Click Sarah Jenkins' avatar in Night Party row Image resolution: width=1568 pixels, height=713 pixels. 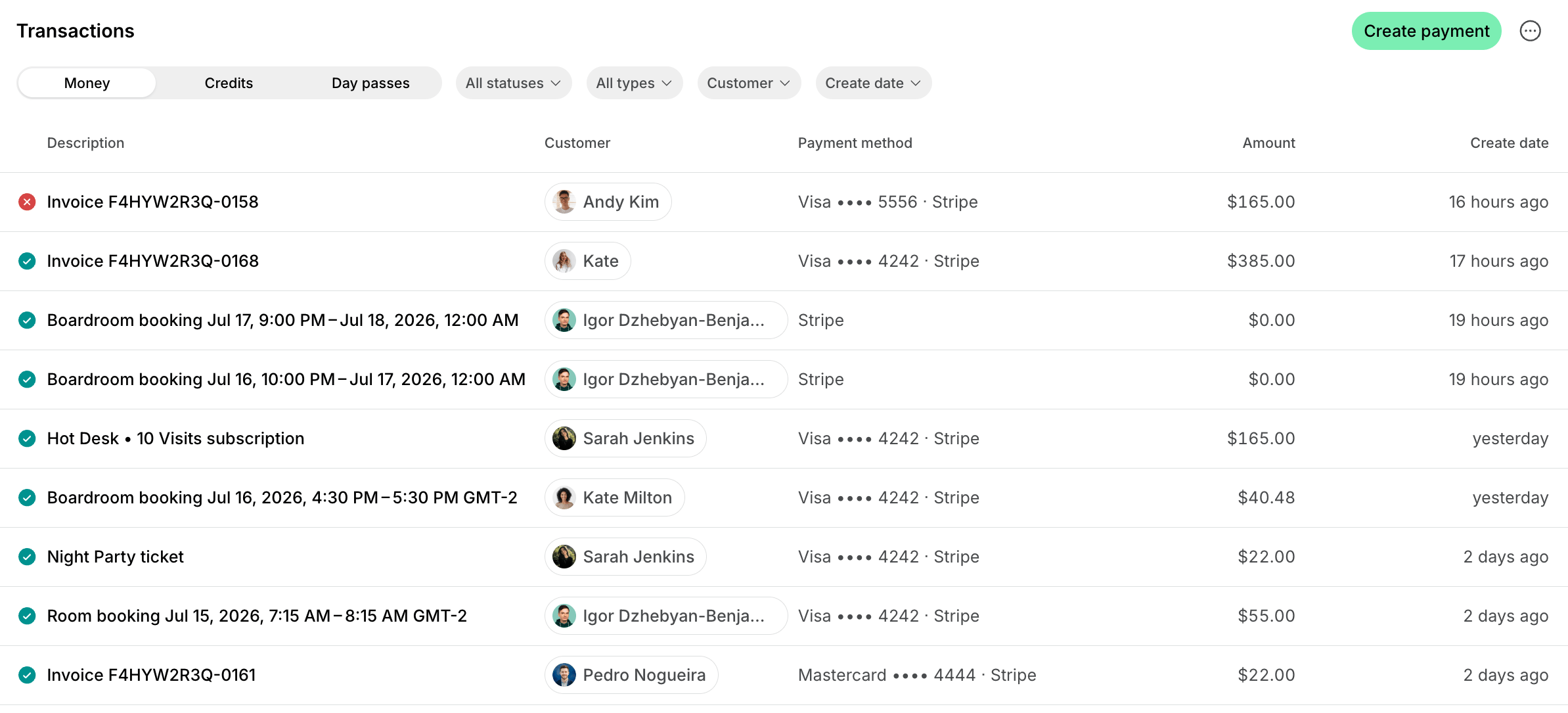coord(564,557)
